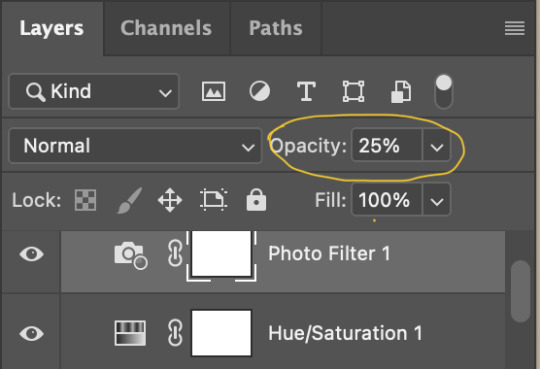Viewport: 540px width, 369px height.
Task: Switch to the Paths tab
Action: [x=276, y=28]
